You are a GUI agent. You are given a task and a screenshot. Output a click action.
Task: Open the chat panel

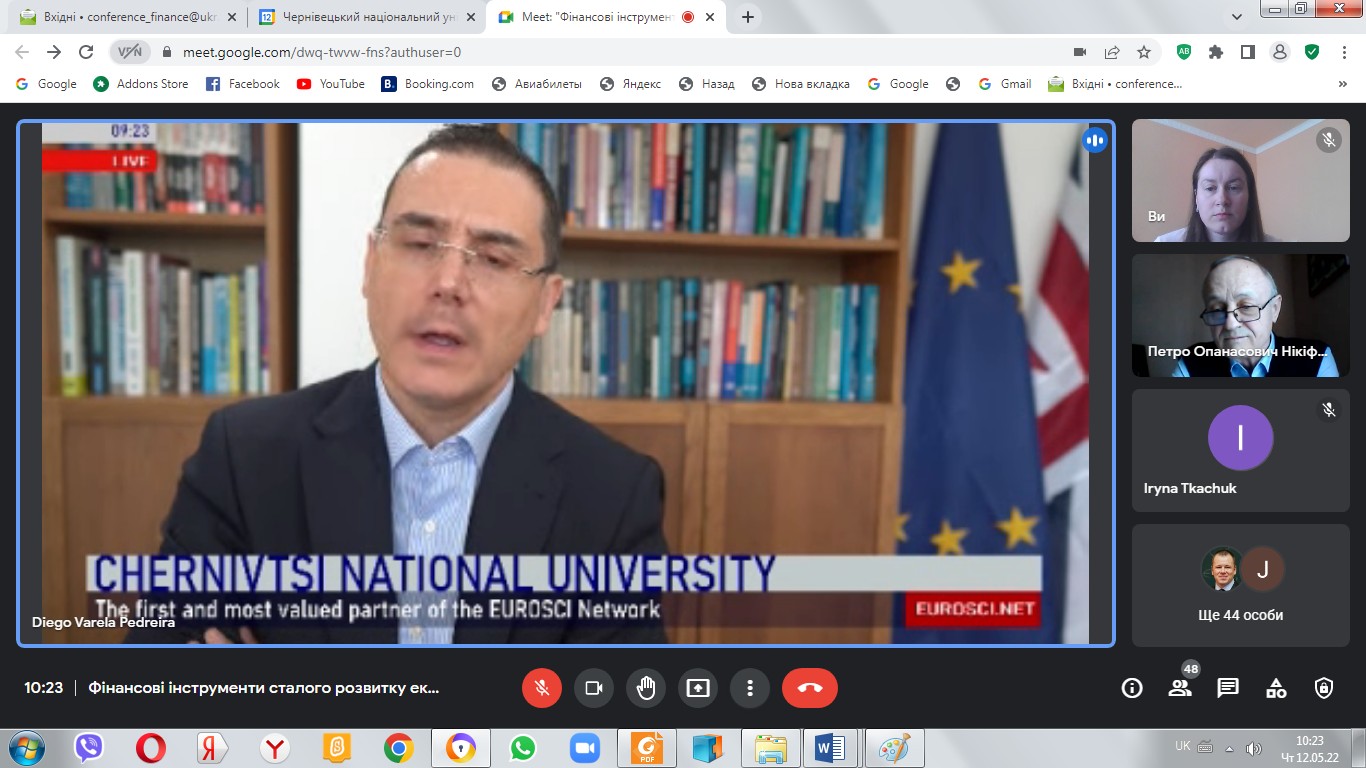[x=1228, y=688]
